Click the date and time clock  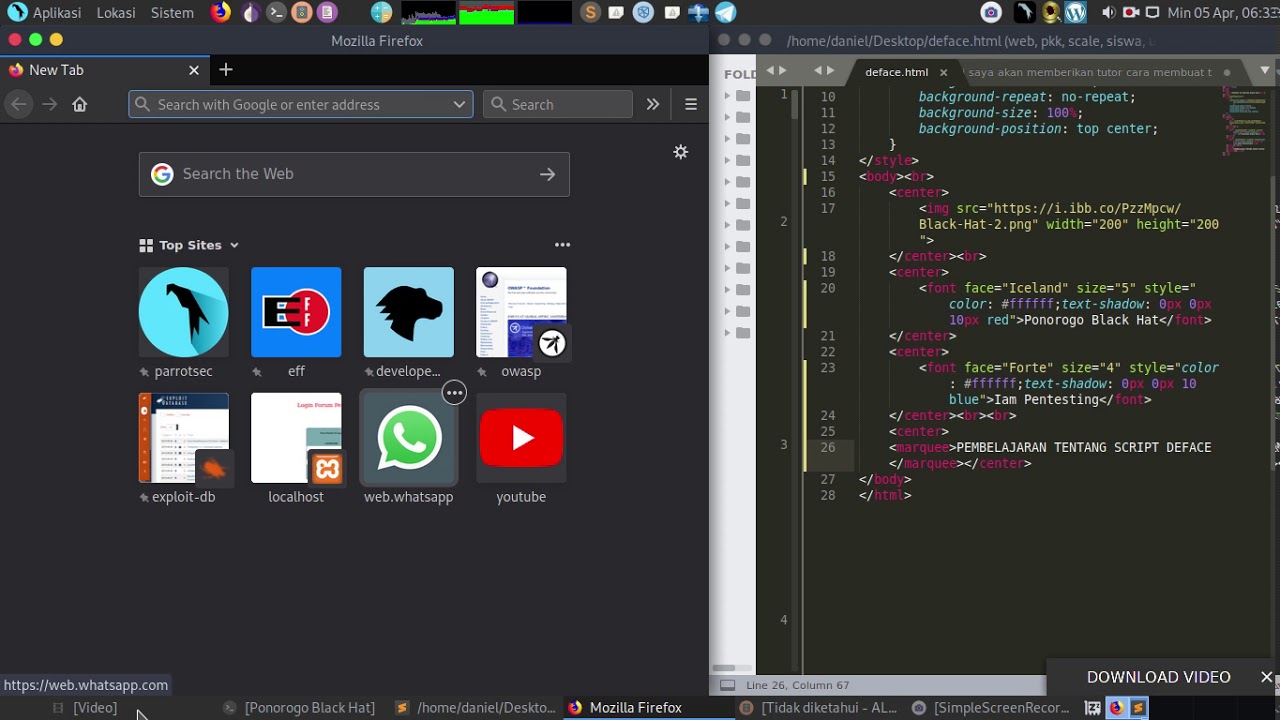(x=1222, y=13)
